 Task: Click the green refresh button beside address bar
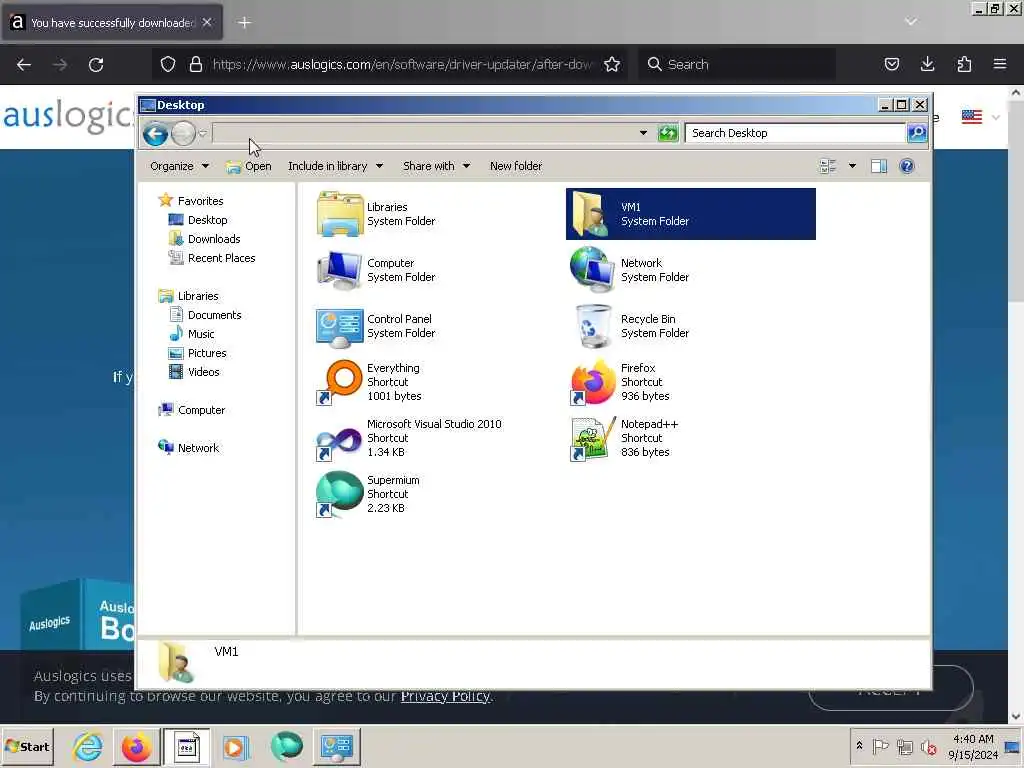668,133
